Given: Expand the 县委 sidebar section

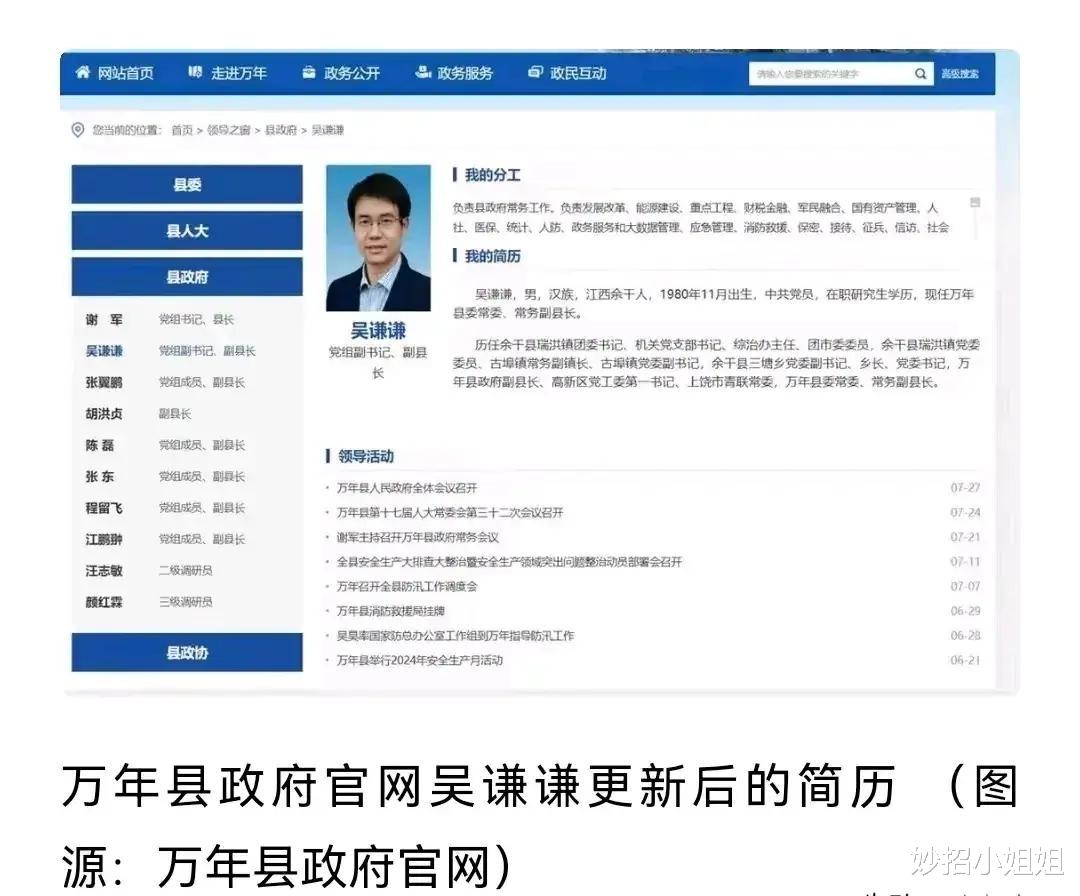Looking at the screenshot, I should (187, 185).
